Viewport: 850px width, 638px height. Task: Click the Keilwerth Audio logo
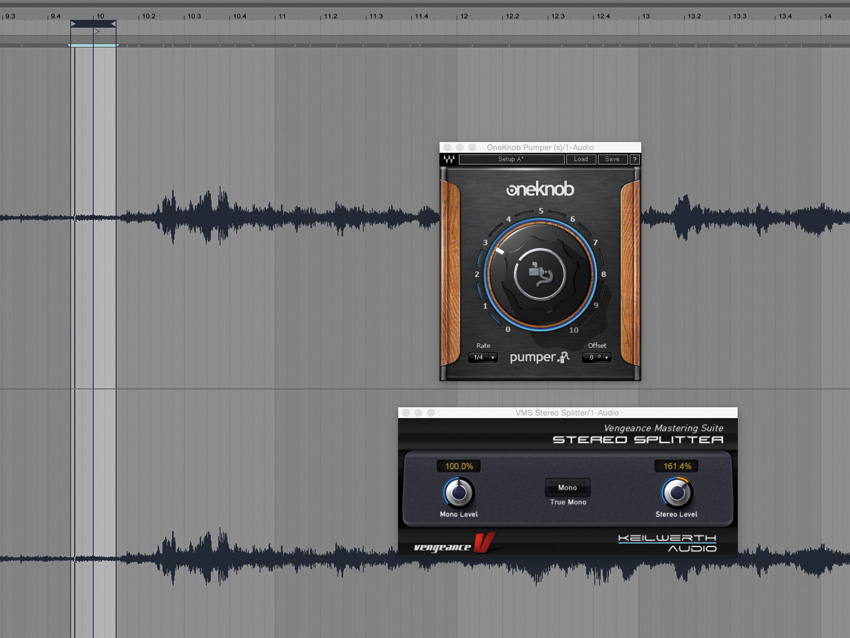[667, 543]
